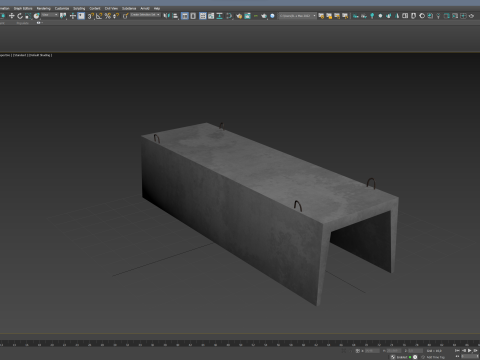Toggle 3D Snaps on
This screenshot has height=360, width=480.
pos(90,16)
